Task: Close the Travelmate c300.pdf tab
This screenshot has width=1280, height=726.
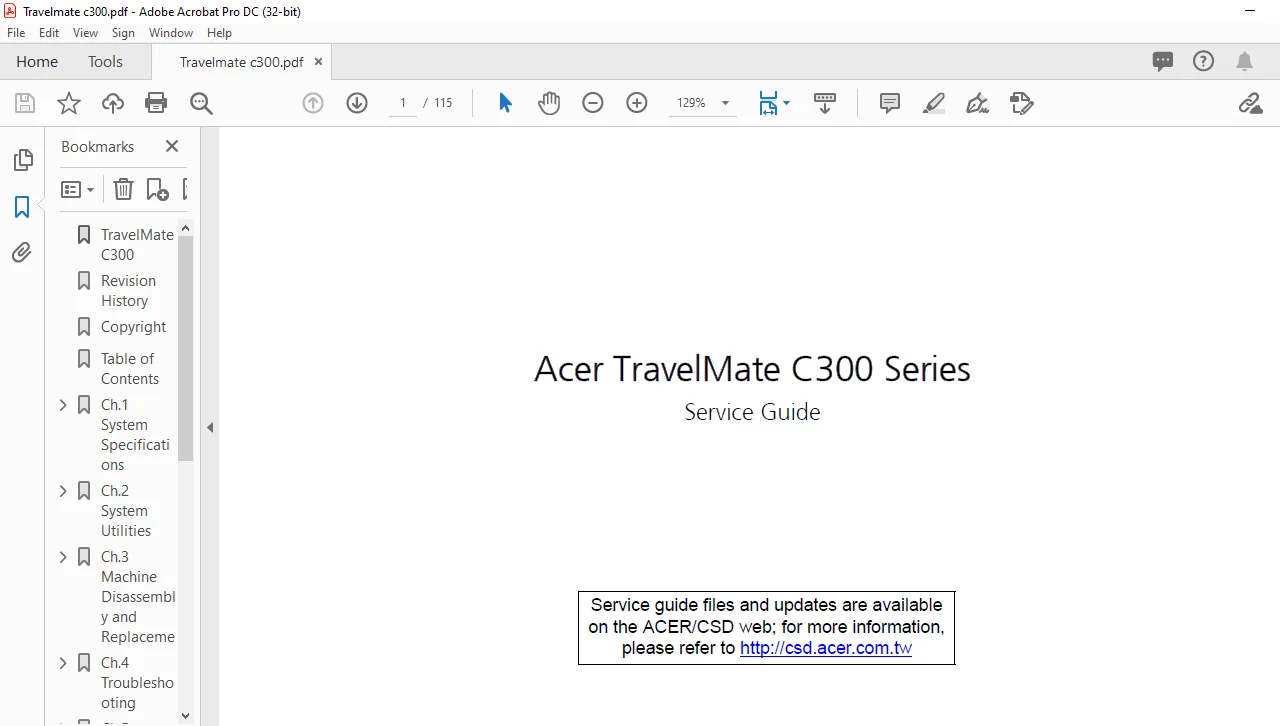Action: [x=318, y=61]
